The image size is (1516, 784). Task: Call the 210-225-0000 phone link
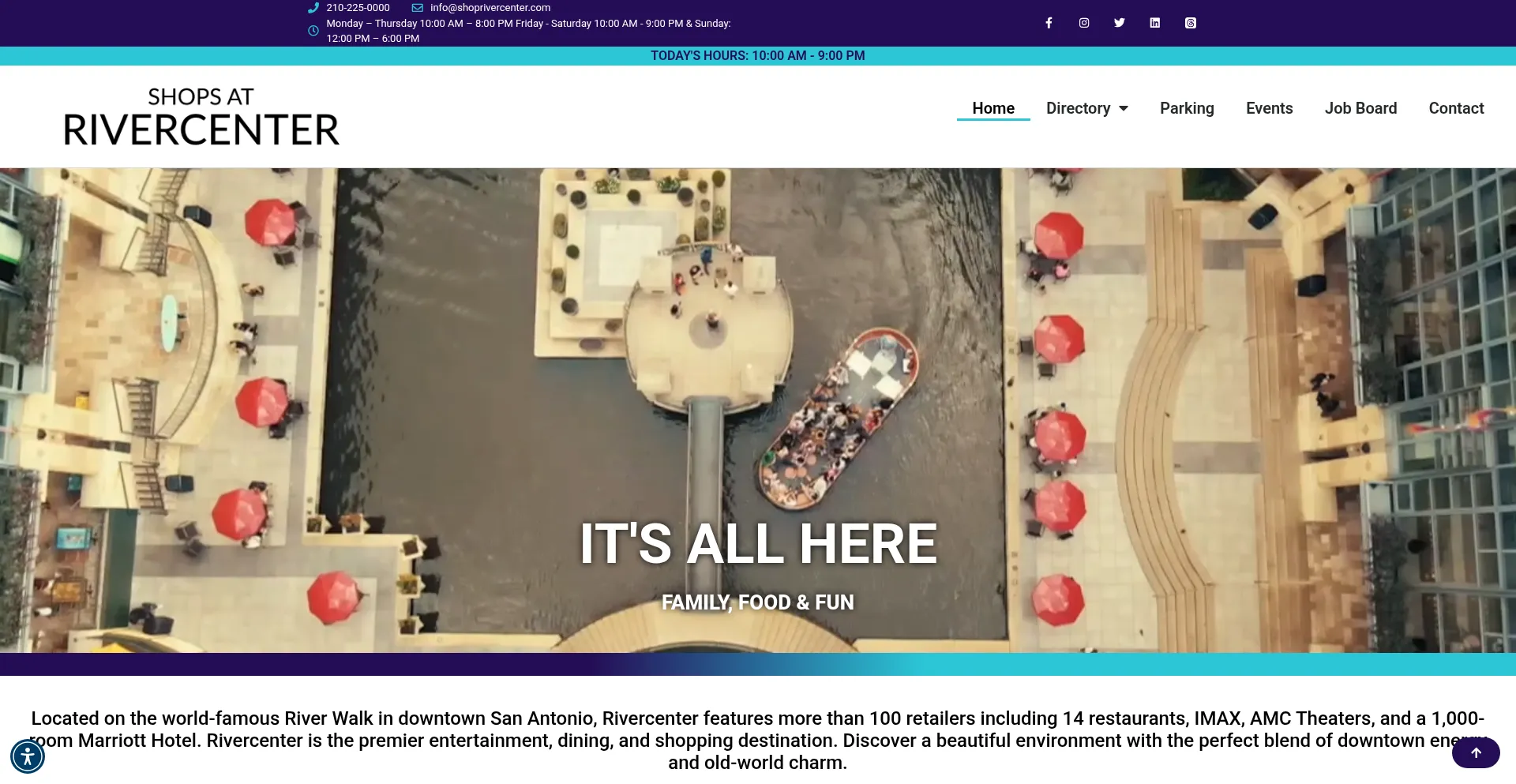pyautogui.click(x=358, y=8)
